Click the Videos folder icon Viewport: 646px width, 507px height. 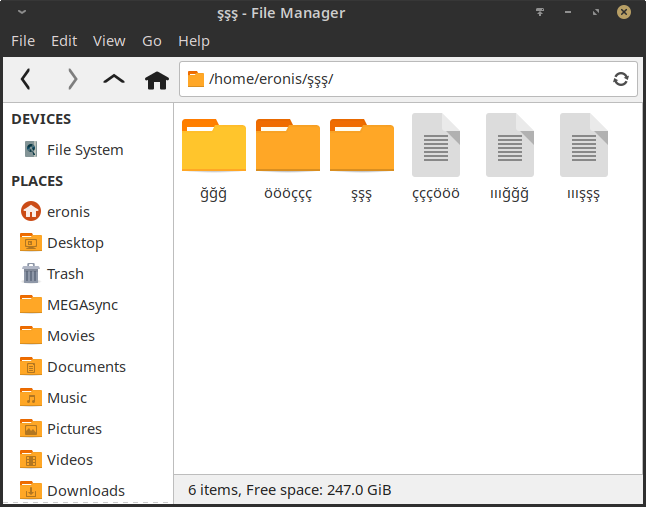[31, 459]
